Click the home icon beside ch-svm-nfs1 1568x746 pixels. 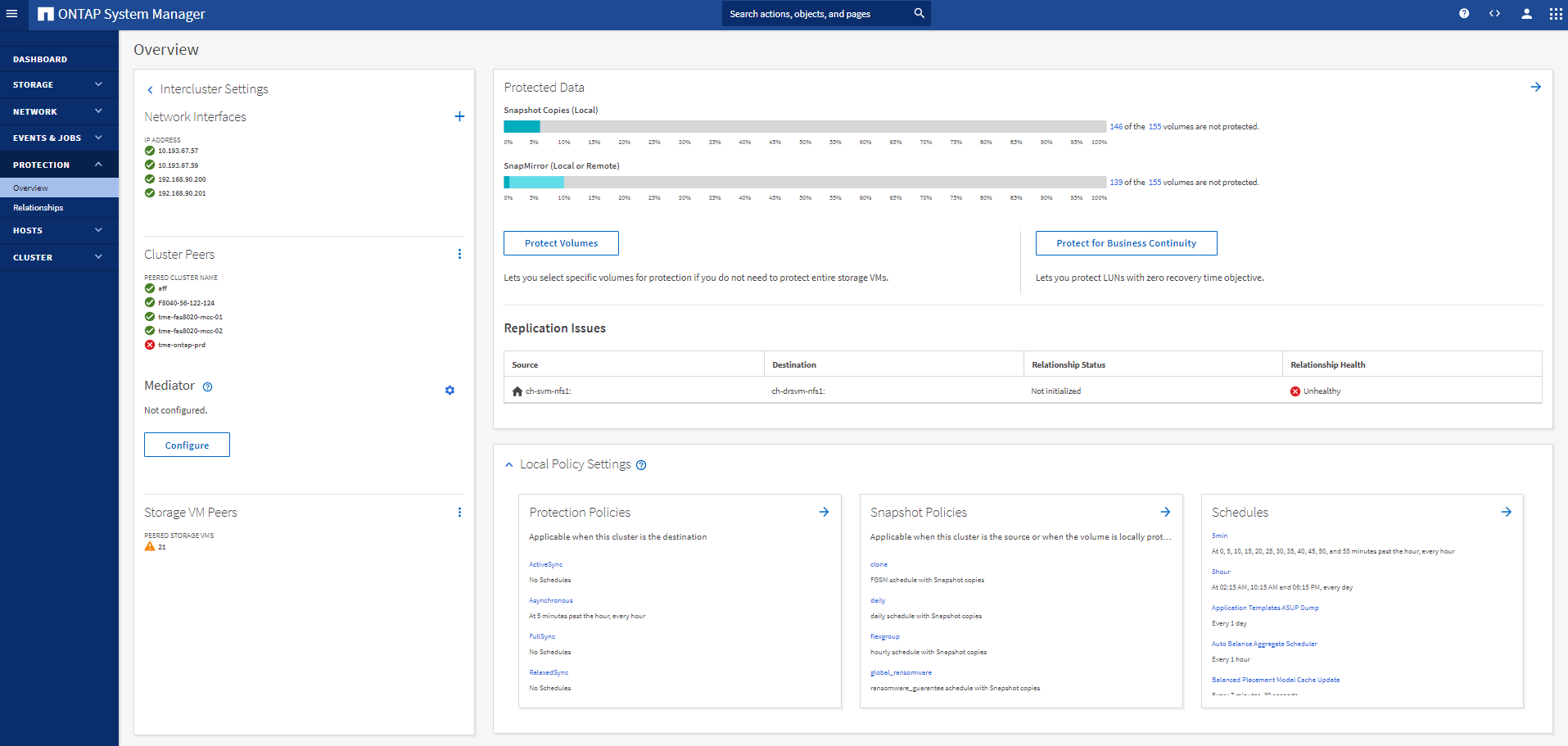point(517,391)
